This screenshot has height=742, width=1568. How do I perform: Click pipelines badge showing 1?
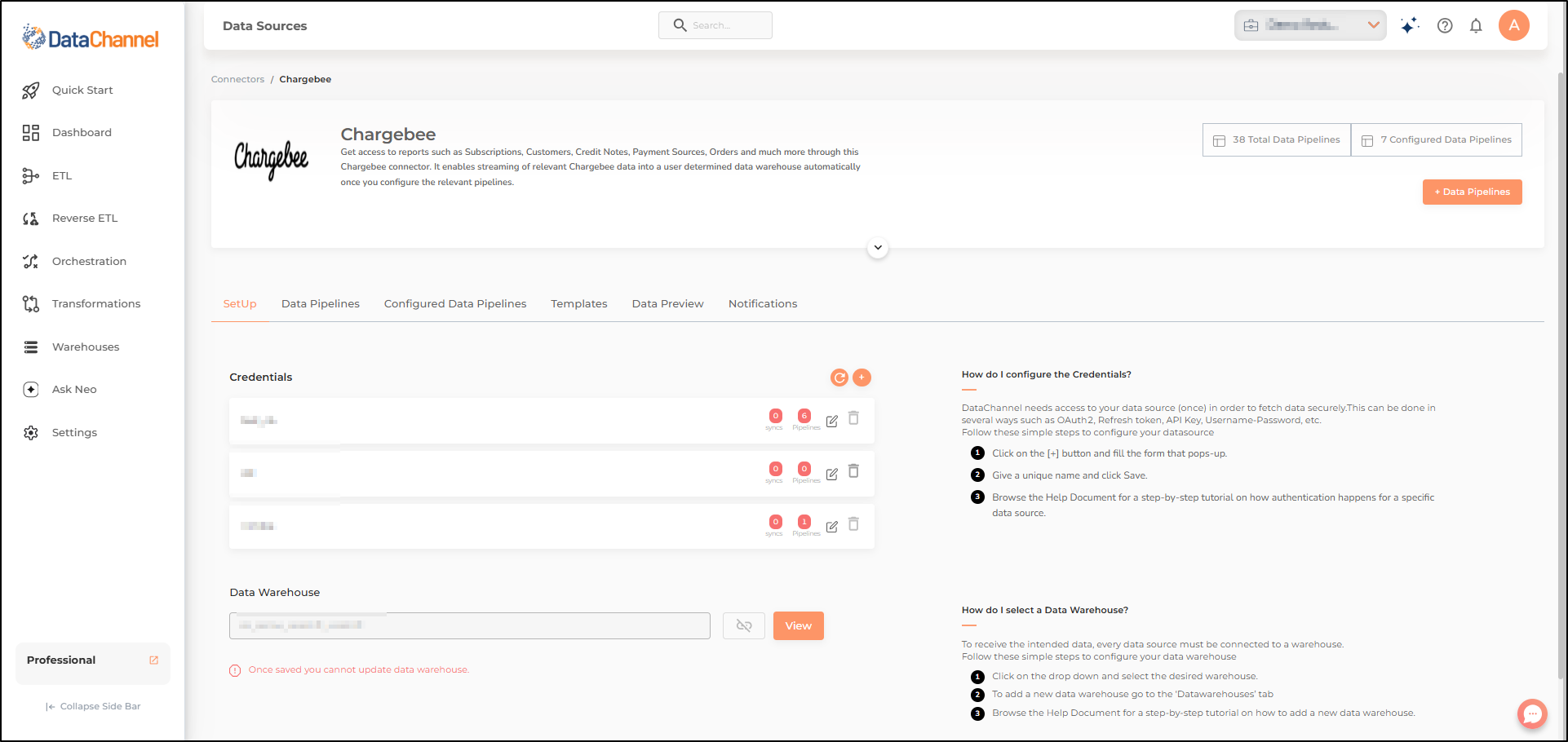click(x=804, y=522)
